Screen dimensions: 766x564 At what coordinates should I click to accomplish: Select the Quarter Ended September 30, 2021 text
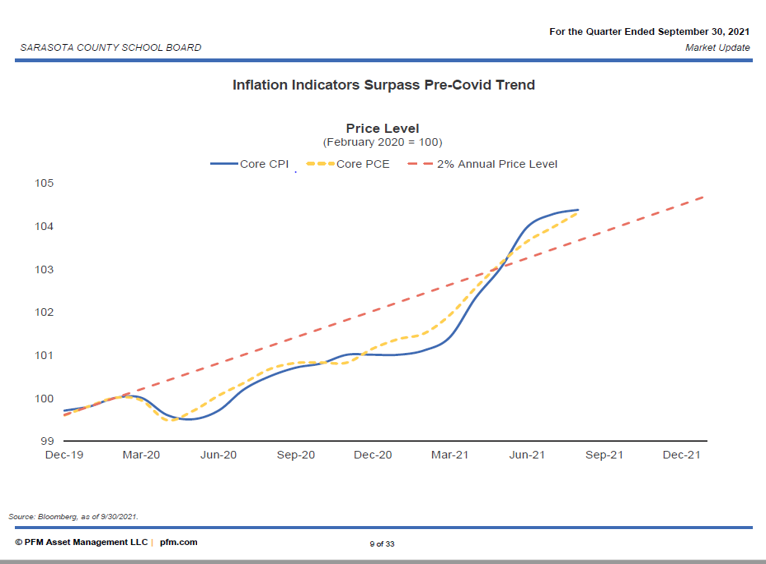(x=649, y=32)
